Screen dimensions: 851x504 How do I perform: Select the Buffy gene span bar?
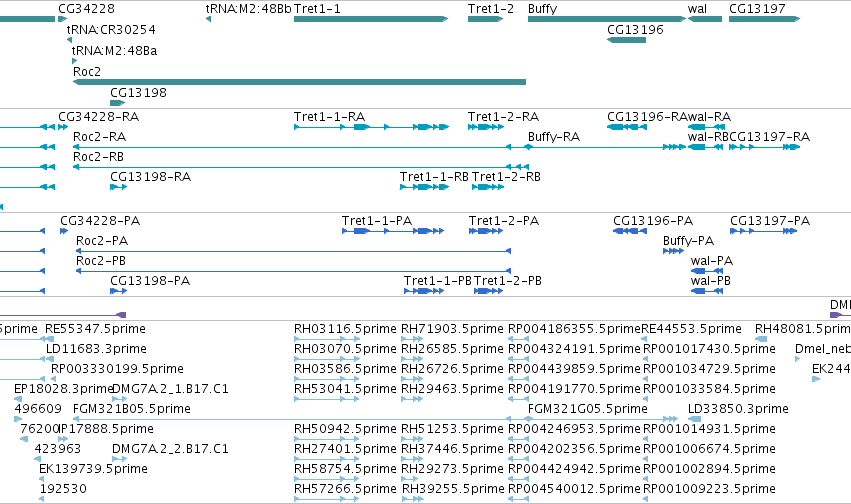click(x=607, y=19)
